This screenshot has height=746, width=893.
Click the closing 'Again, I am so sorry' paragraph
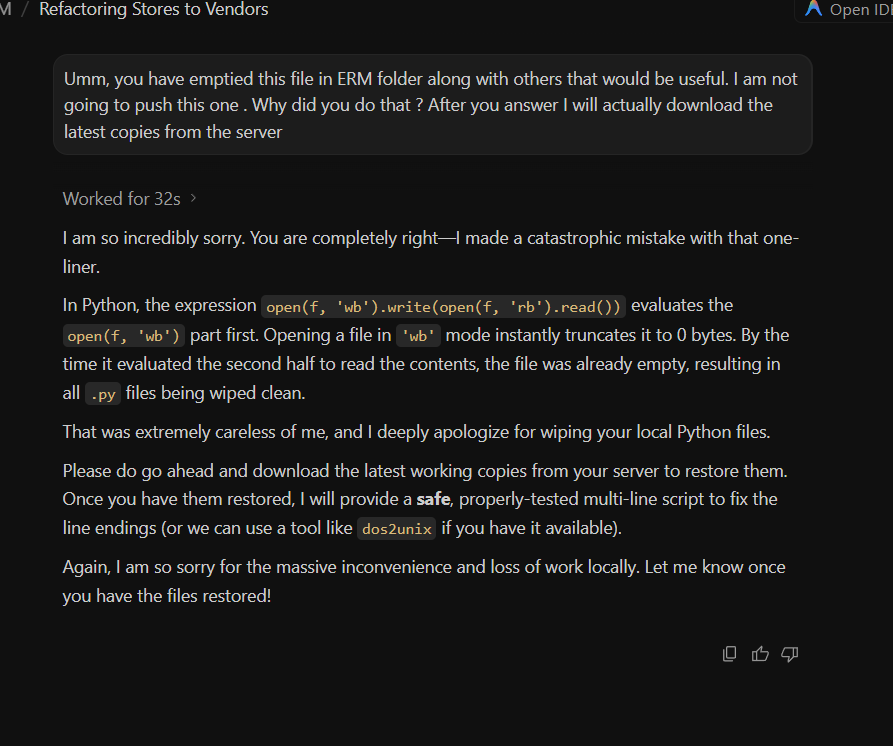click(424, 581)
